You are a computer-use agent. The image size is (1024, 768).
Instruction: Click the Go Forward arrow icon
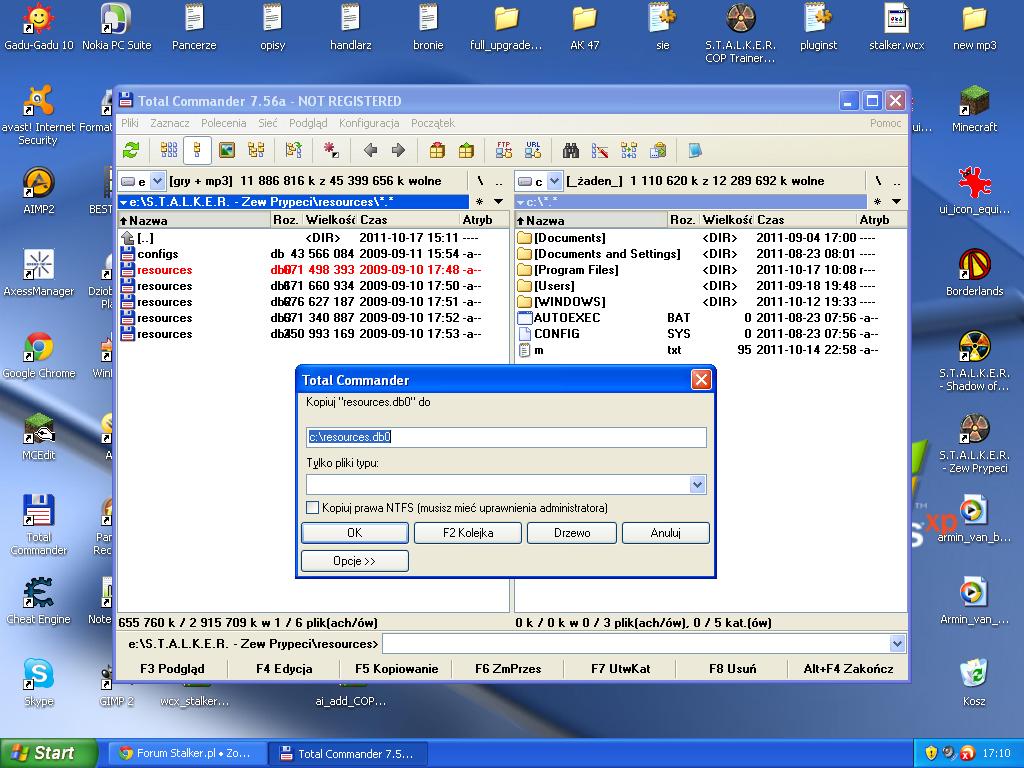pyautogui.click(x=398, y=150)
